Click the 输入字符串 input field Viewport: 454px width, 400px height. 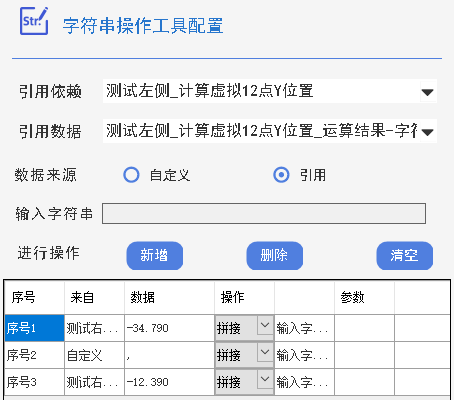(x=264, y=213)
